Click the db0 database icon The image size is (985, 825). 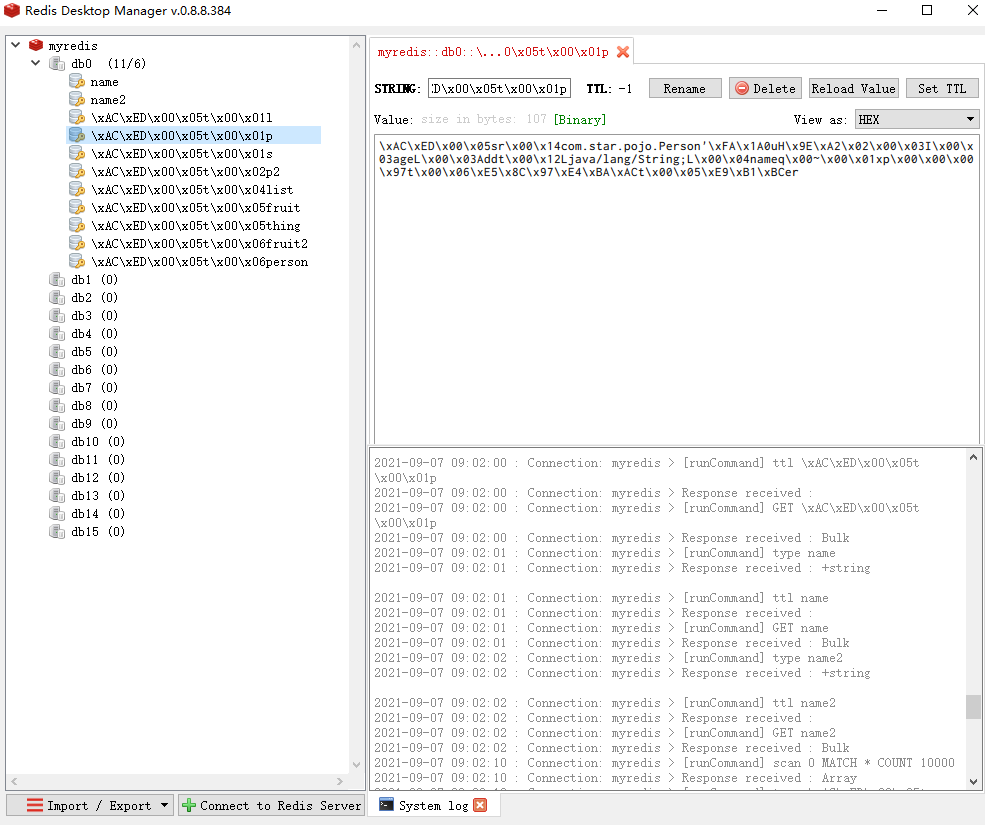pos(58,64)
